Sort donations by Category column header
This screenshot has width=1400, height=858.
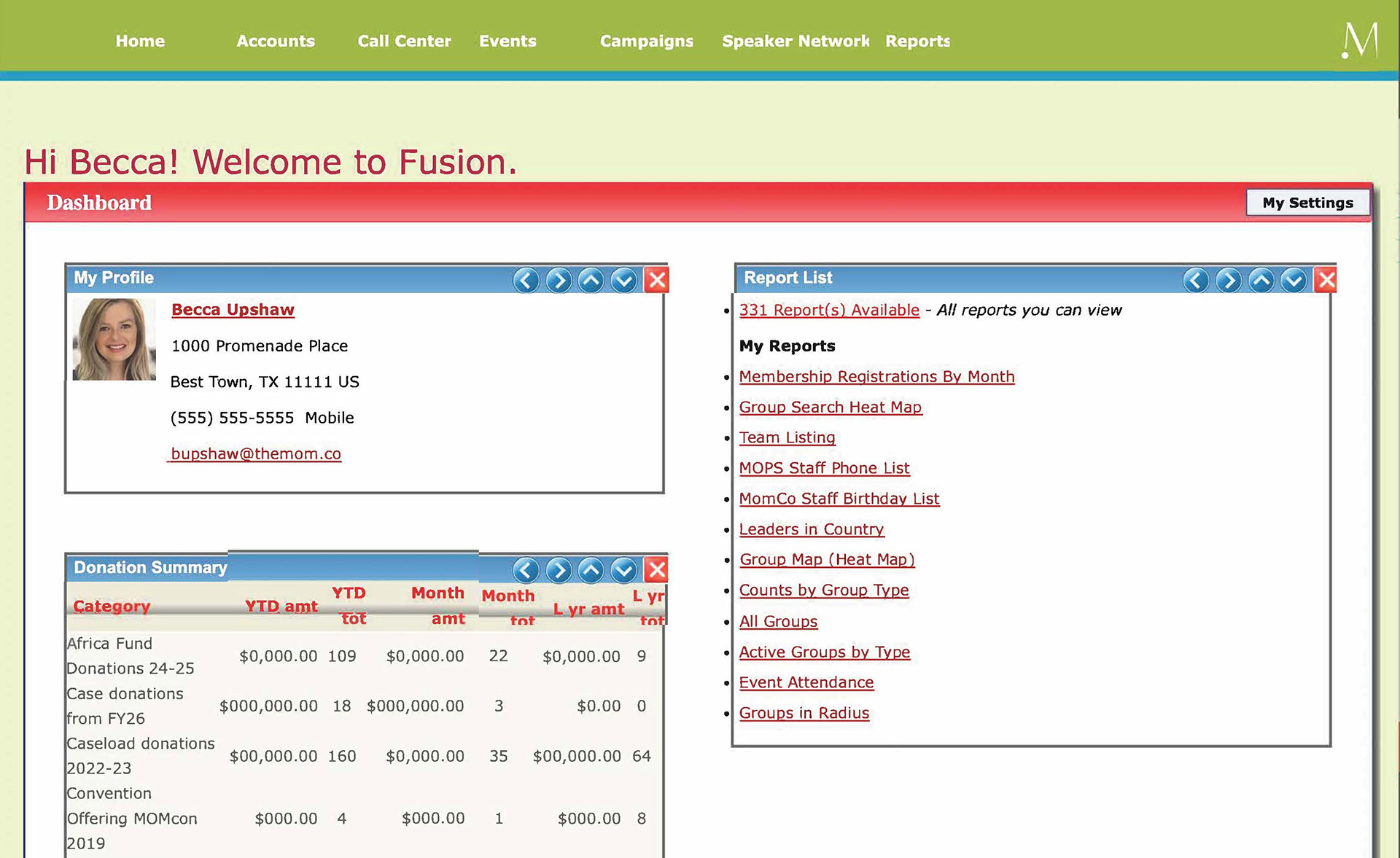point(112,606)
